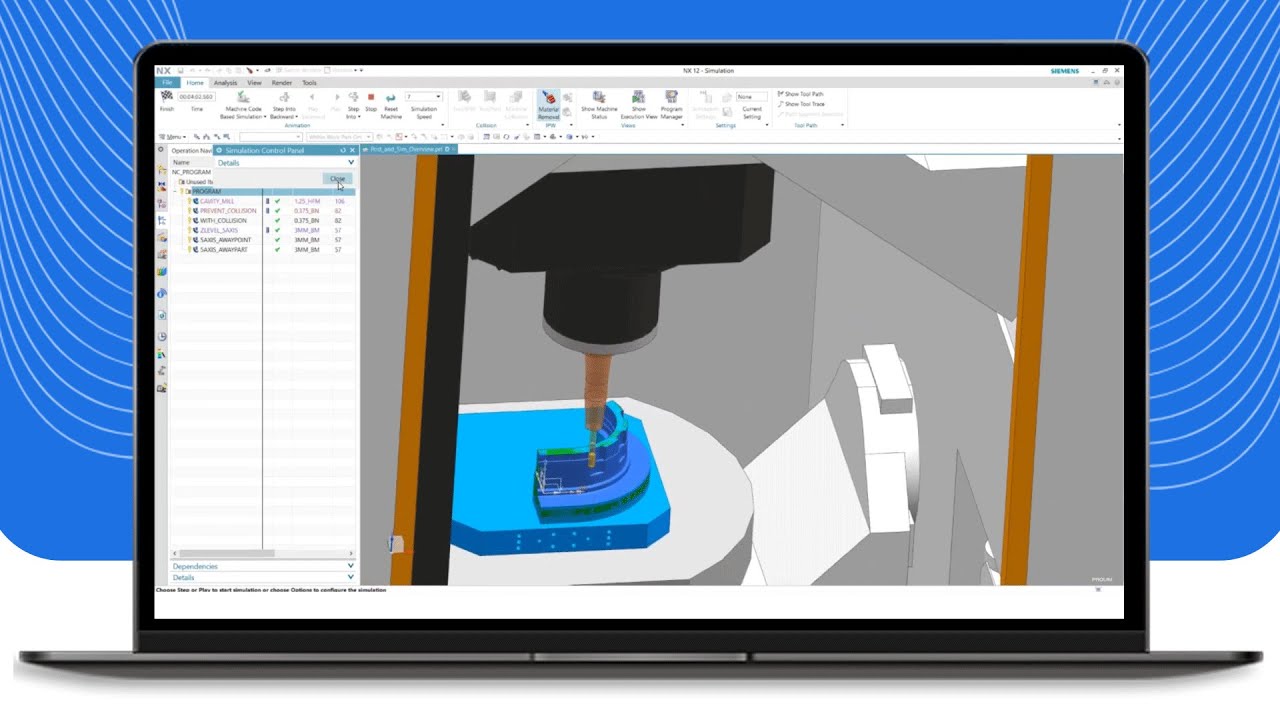Switch to the Render ribbon tab

tap(282, 83)
